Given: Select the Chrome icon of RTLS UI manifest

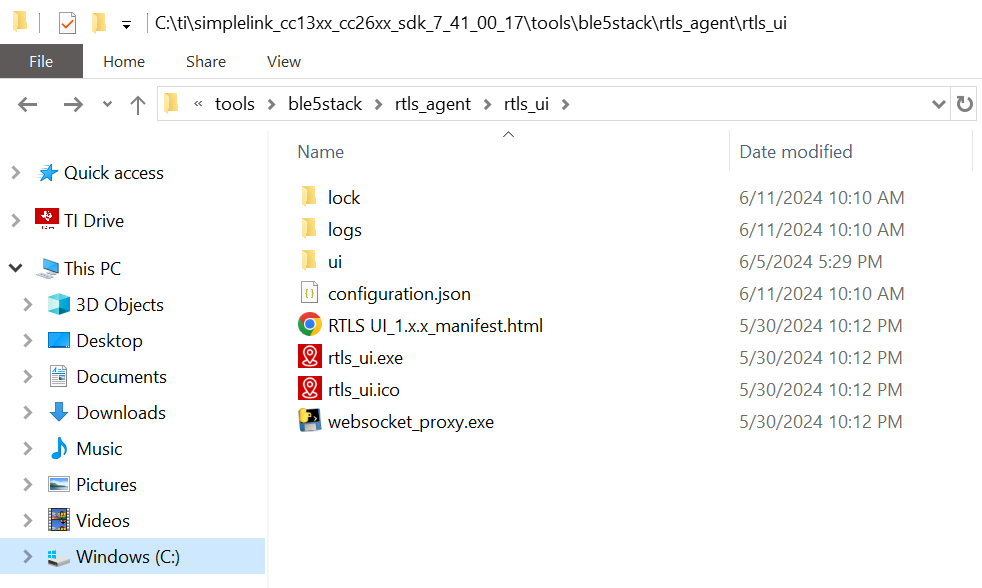Looking at the screenshot, I should 309,325.
